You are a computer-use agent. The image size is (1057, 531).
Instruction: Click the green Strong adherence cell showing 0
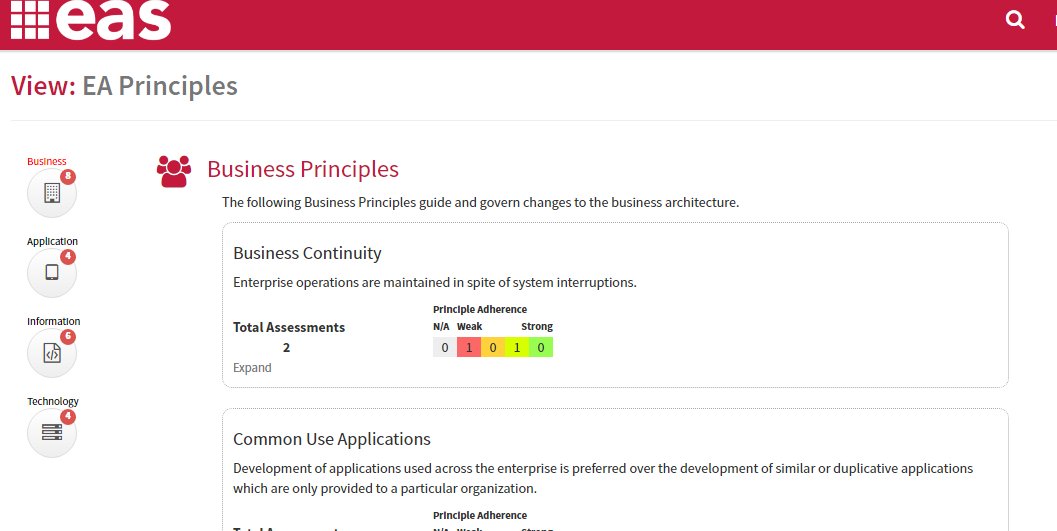[541, 348]
